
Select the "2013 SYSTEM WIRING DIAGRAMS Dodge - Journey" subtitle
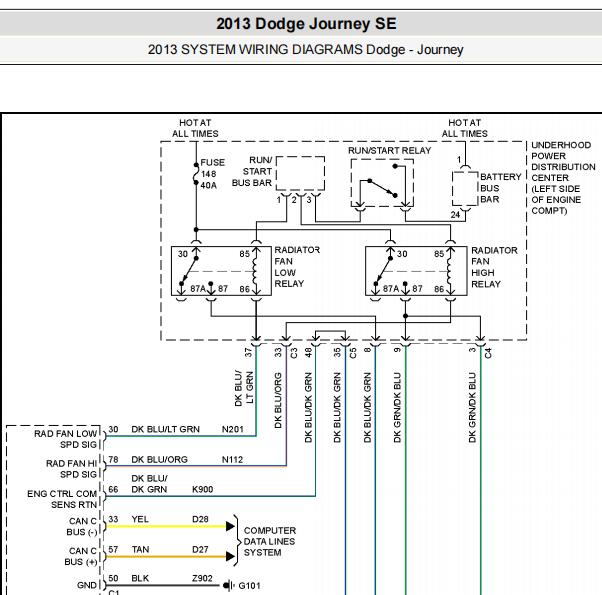point(306,50)
